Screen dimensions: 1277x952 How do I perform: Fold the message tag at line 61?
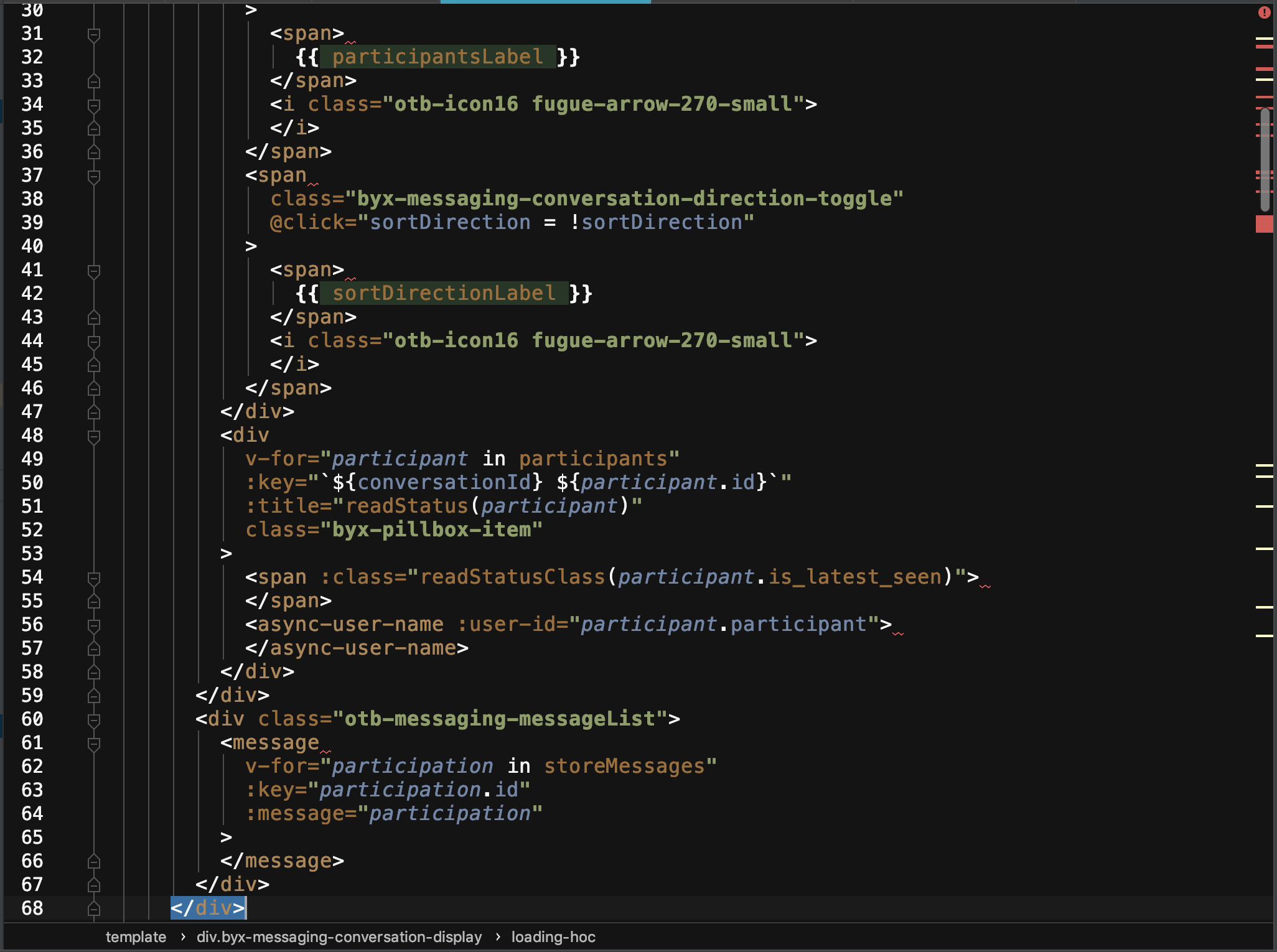(x=94, y=744)
